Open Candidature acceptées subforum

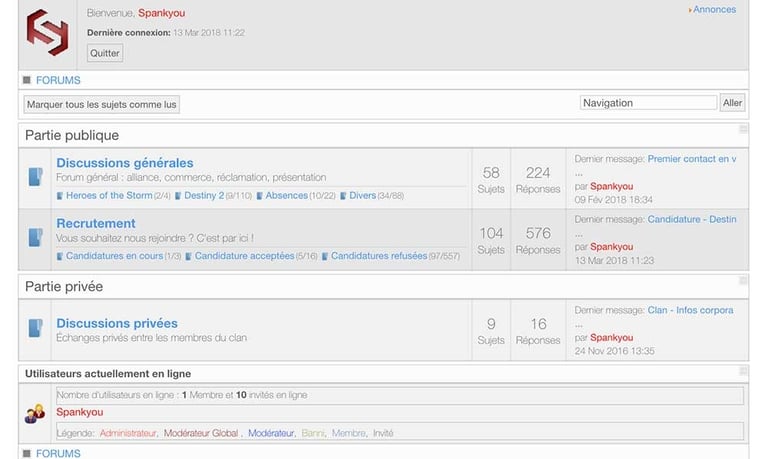click(244, 256)
